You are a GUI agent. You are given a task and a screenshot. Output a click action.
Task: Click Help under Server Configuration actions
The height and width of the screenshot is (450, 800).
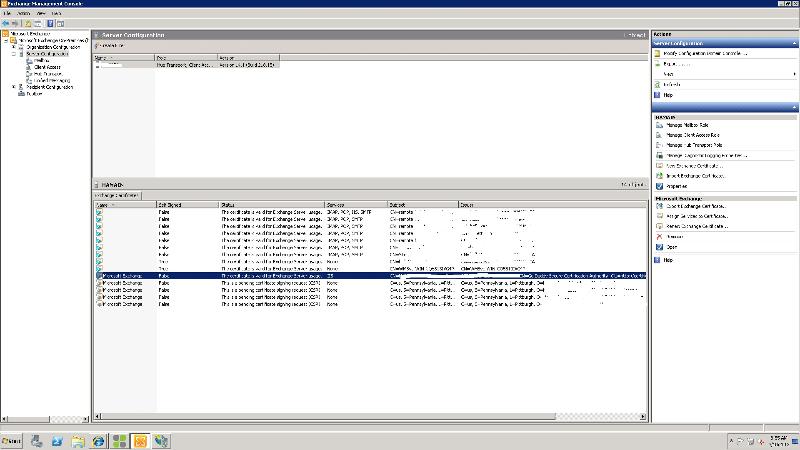668,95
